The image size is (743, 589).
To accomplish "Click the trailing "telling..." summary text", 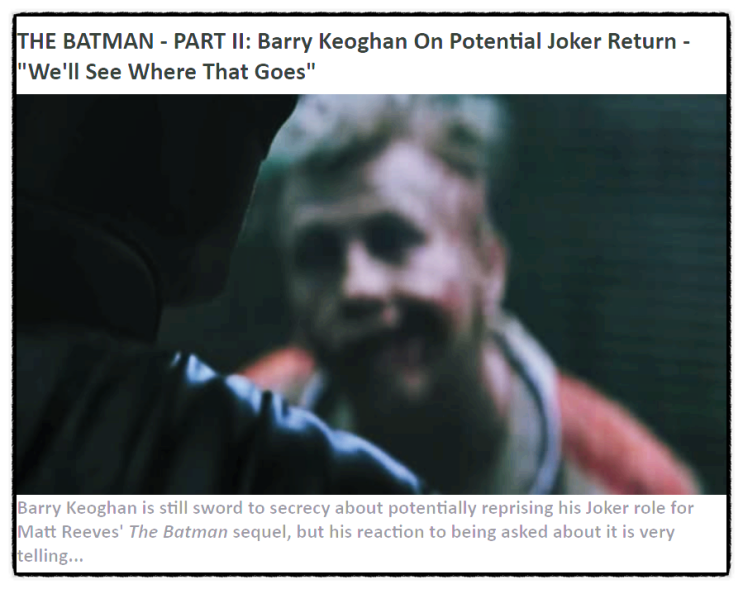I will tap(50, 555).
